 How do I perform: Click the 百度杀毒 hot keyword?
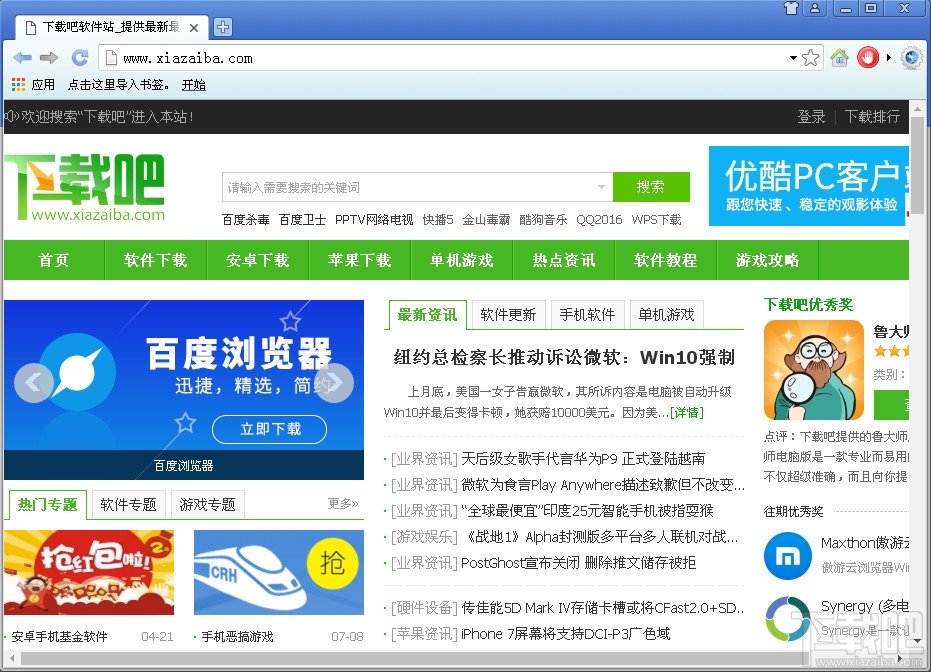click(x=246, y=220)
